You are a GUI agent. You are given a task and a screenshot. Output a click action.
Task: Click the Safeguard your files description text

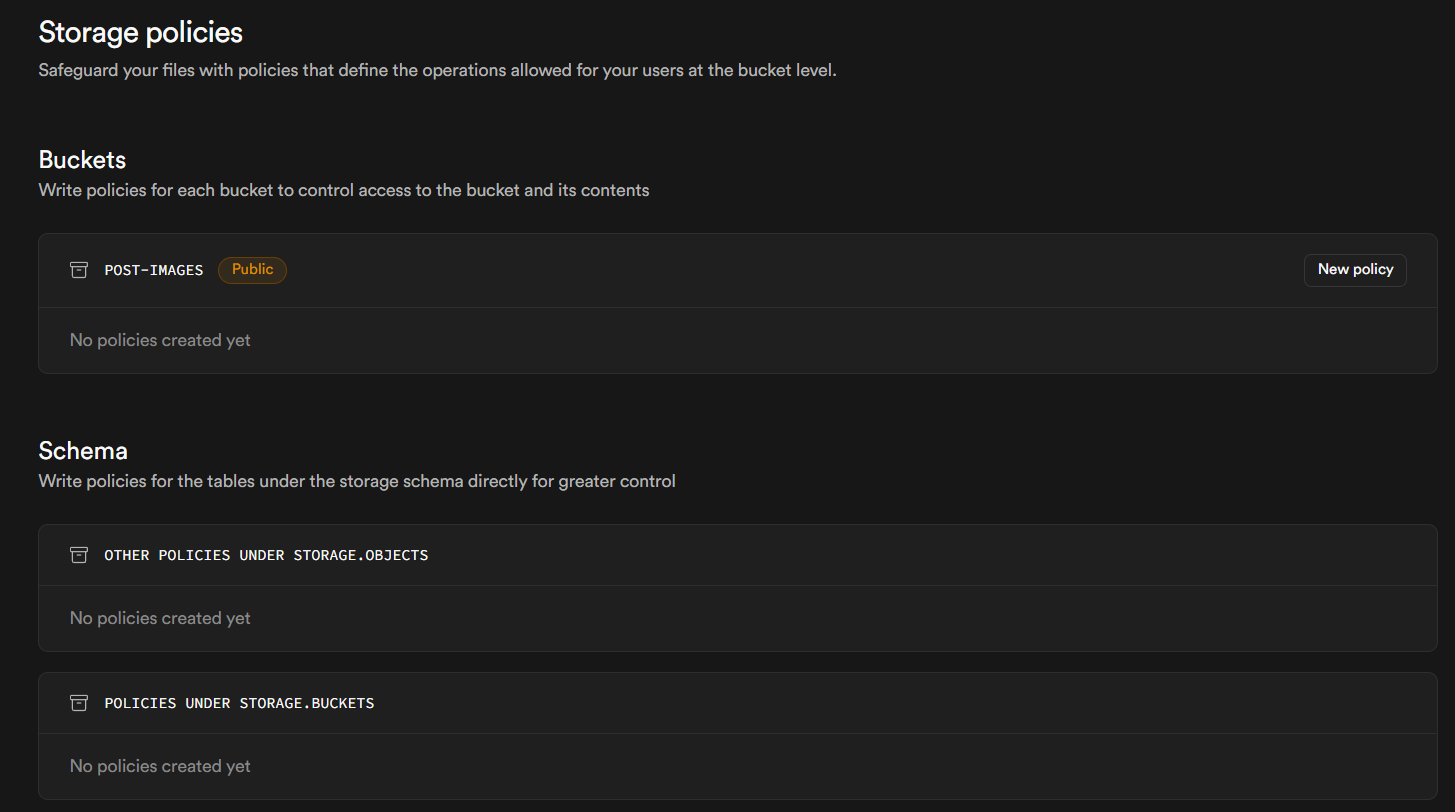(437, 72)
